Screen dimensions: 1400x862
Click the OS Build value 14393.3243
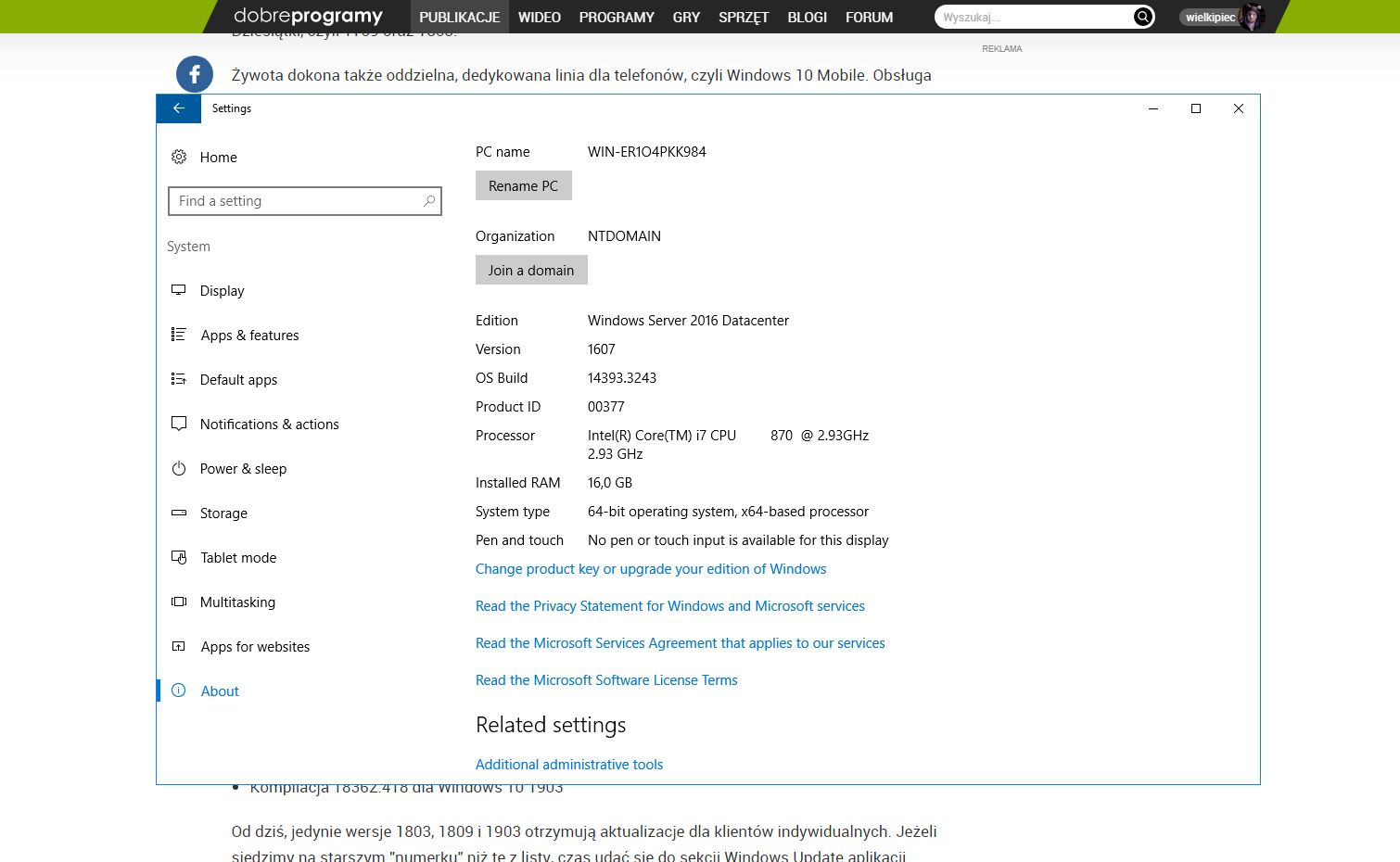pos(622,378)
